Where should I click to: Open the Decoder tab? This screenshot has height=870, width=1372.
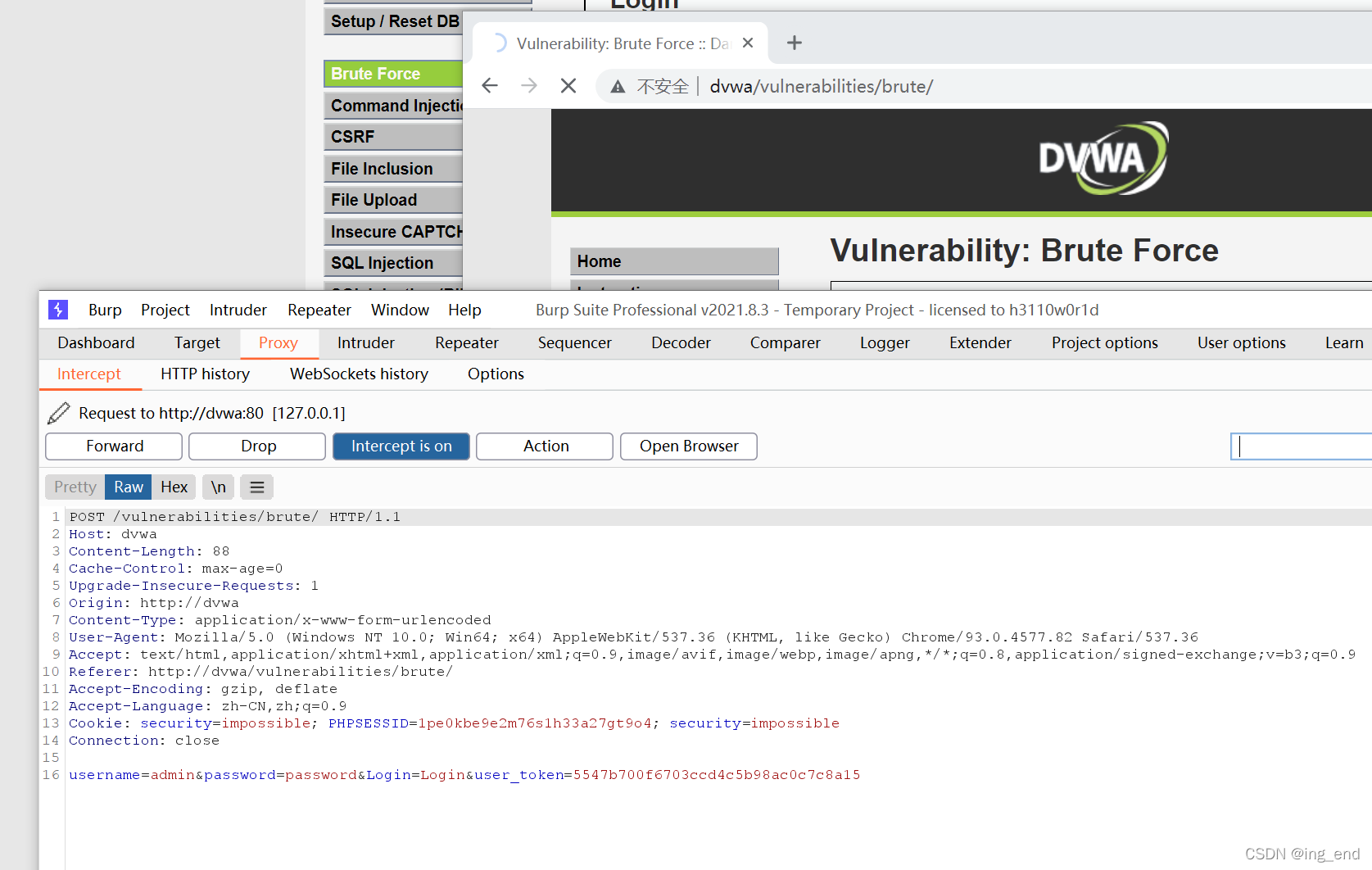[x=681, y=343]
